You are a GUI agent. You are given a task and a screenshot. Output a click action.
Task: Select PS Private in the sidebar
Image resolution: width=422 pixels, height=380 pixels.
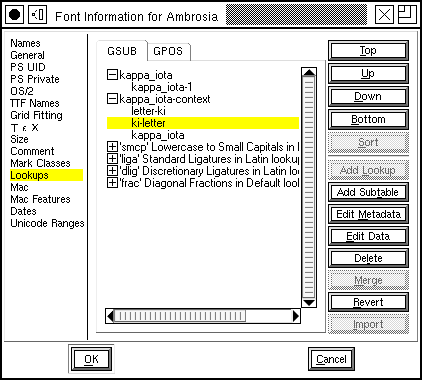point(35,79)
